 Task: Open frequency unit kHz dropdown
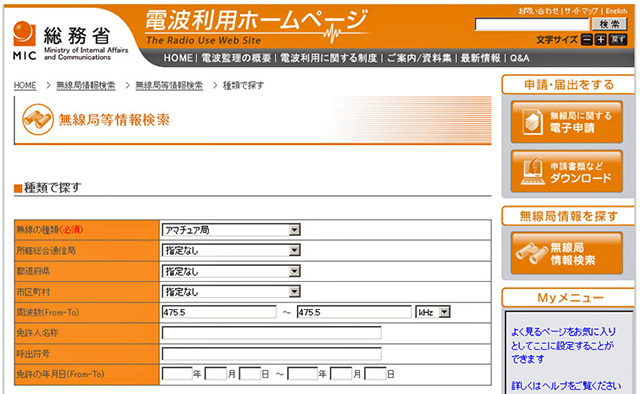[433, 312]
